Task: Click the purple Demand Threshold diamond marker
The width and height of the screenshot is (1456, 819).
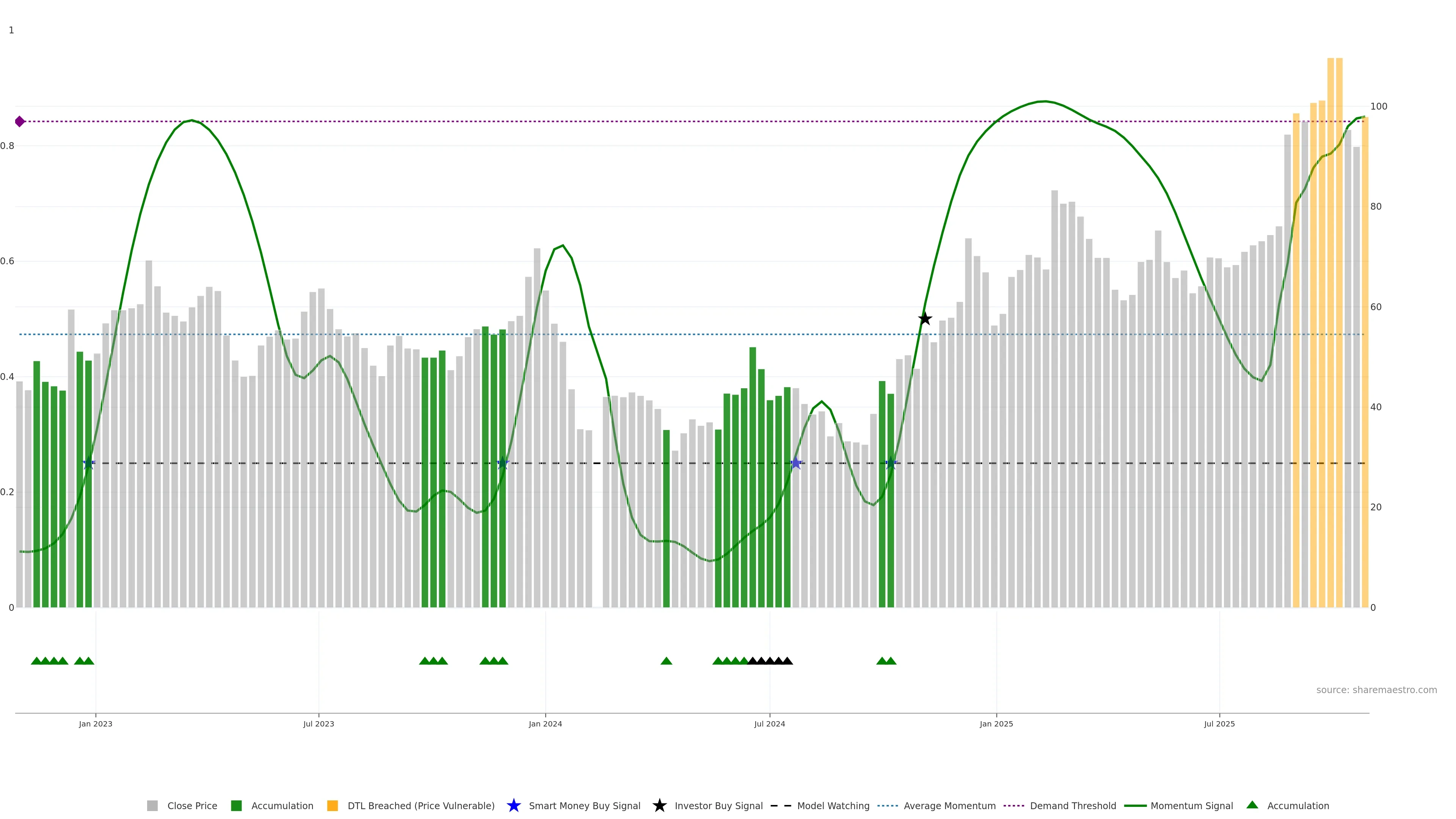Action: pos(20,121)
